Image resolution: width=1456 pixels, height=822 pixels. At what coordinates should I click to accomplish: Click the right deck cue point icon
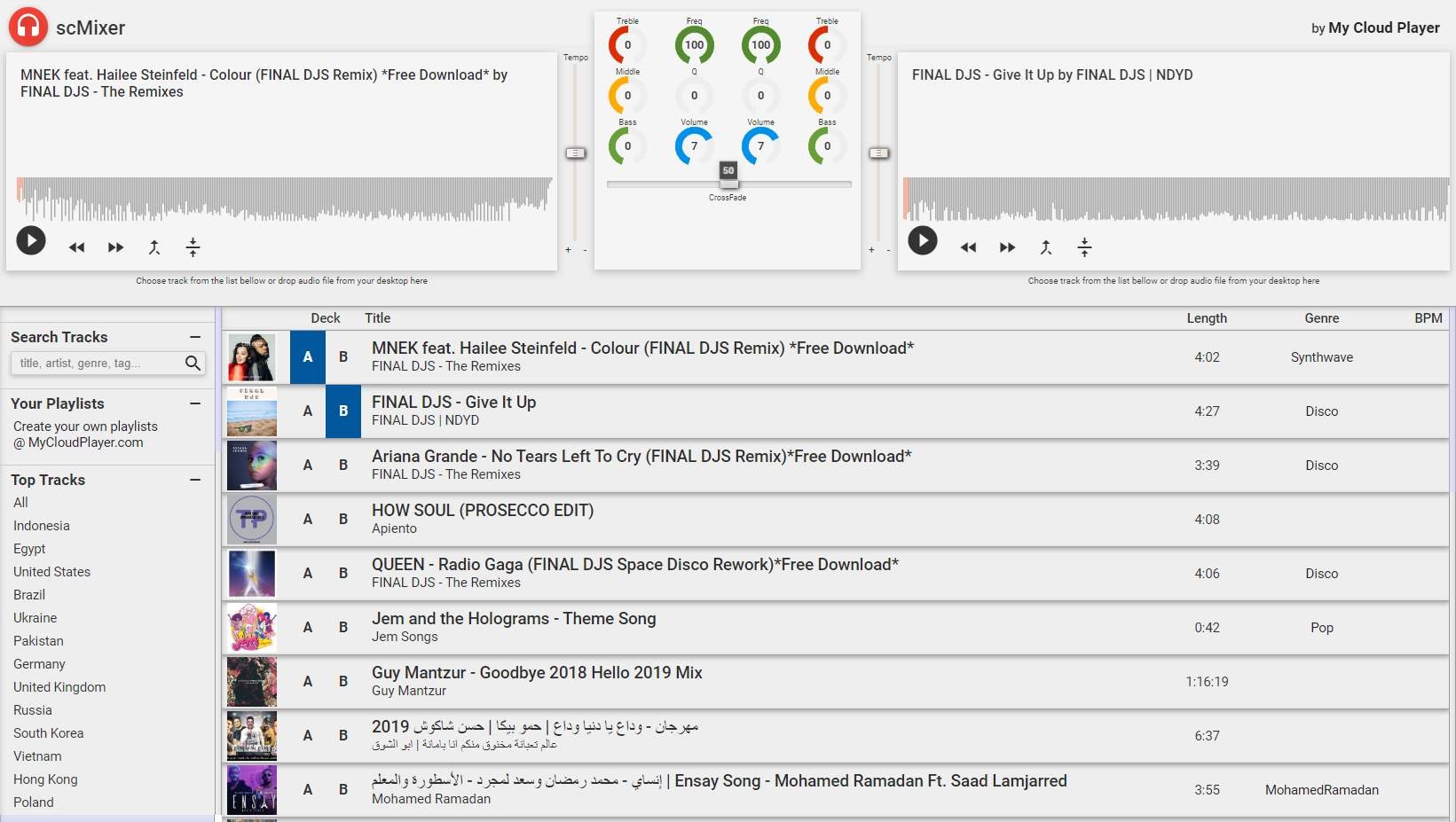click(1046, 247)
